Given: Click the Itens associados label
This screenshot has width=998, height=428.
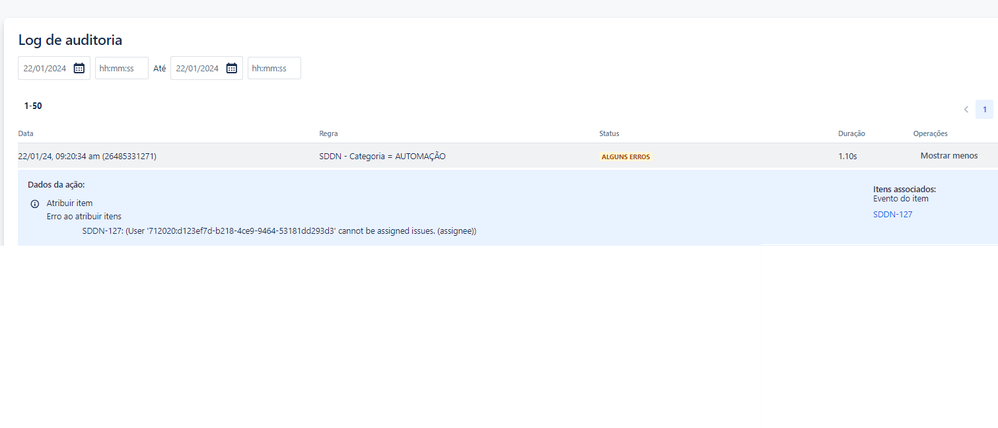Looking at the screenshot, I should click(x=904, y=189).
